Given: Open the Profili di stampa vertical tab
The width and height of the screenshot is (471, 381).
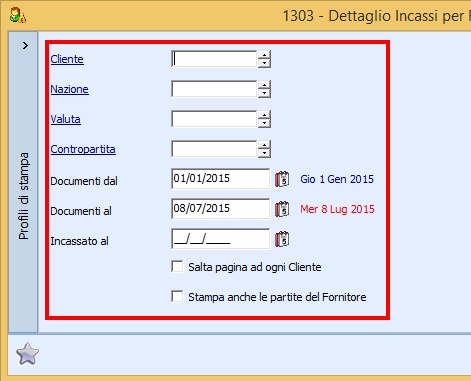Looking at the screenshot, I should 24,196.
